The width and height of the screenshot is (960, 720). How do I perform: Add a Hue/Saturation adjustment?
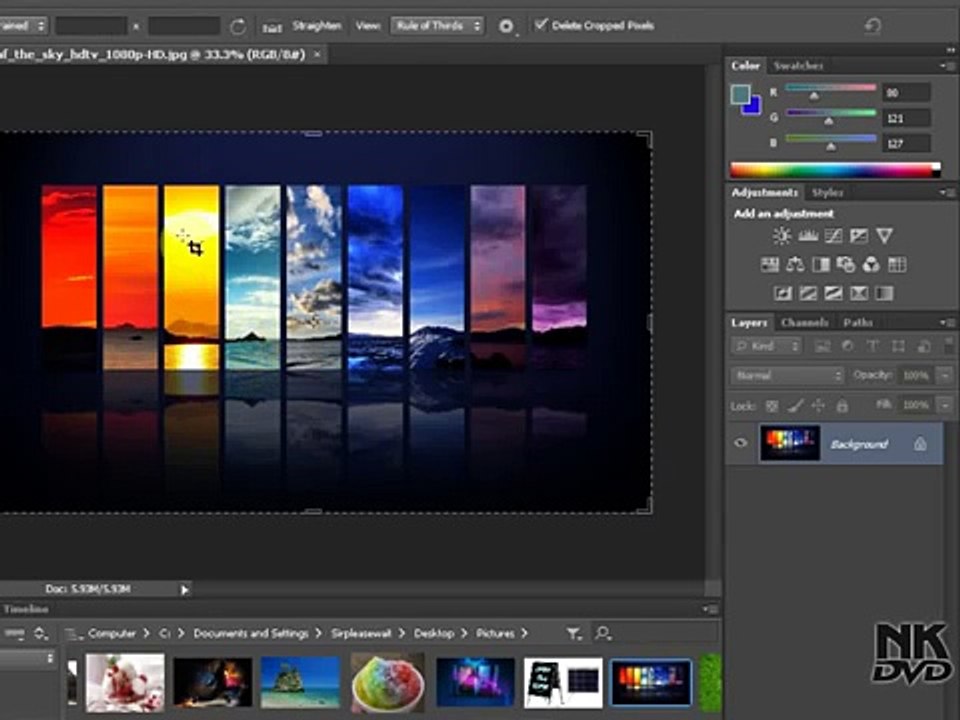click(770, 264)
